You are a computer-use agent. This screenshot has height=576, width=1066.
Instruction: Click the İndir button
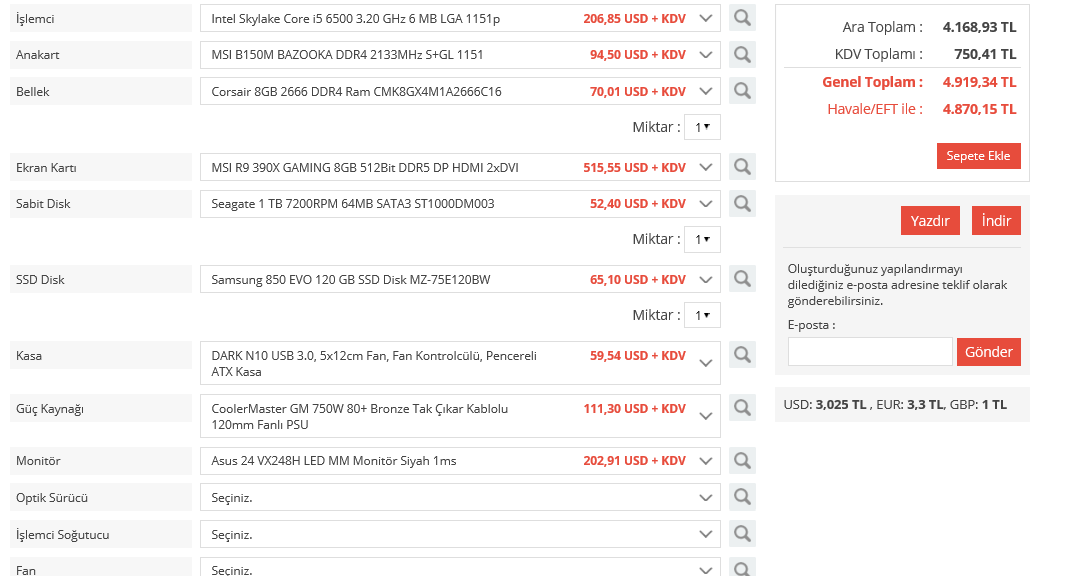point(996,221)
